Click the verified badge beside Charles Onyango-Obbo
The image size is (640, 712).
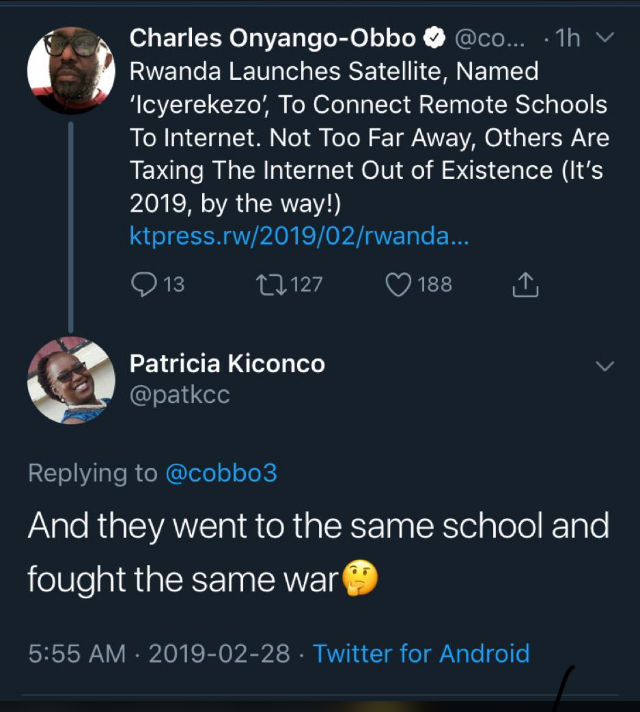tap(434, 39)
